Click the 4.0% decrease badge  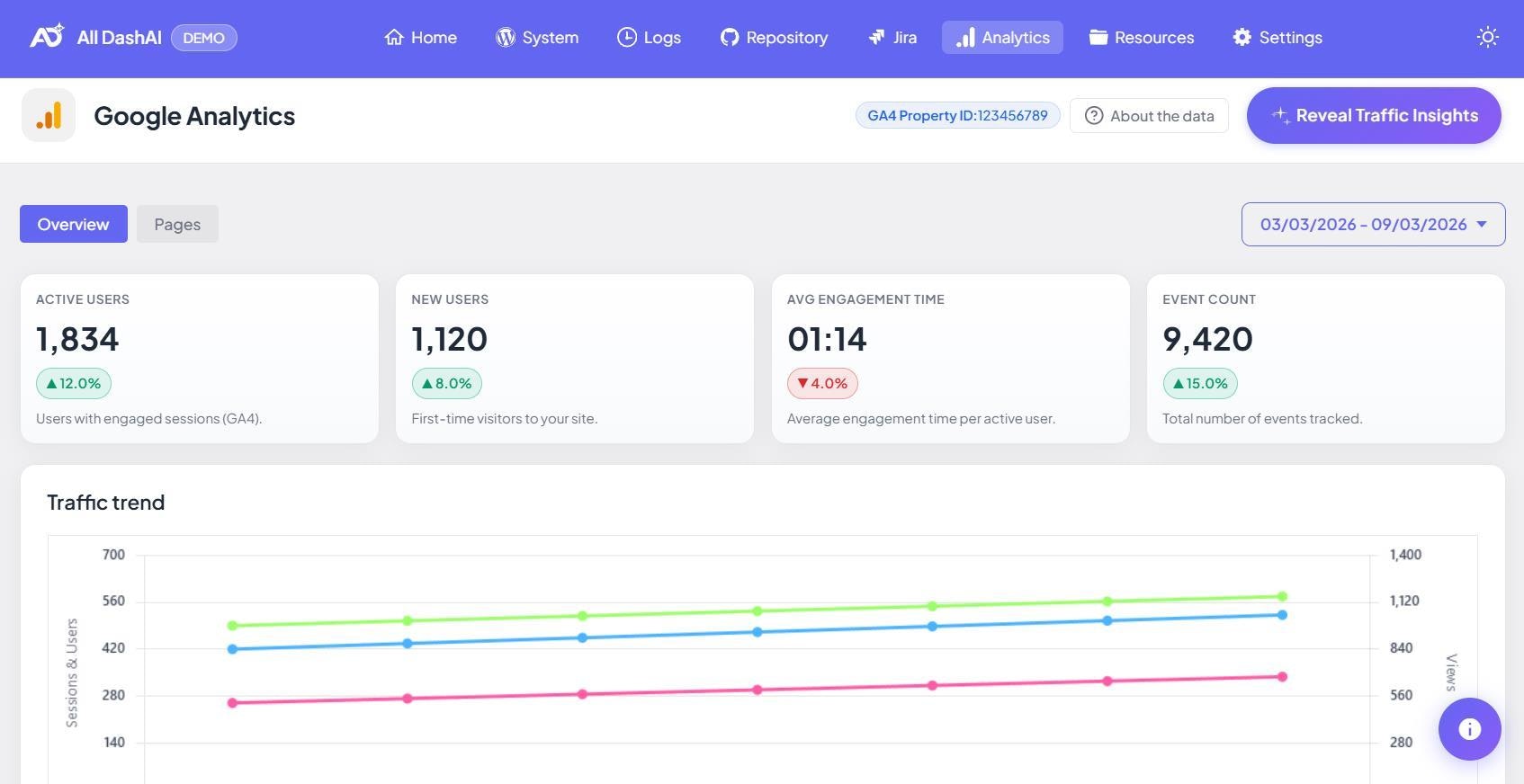tap(822, 383)
